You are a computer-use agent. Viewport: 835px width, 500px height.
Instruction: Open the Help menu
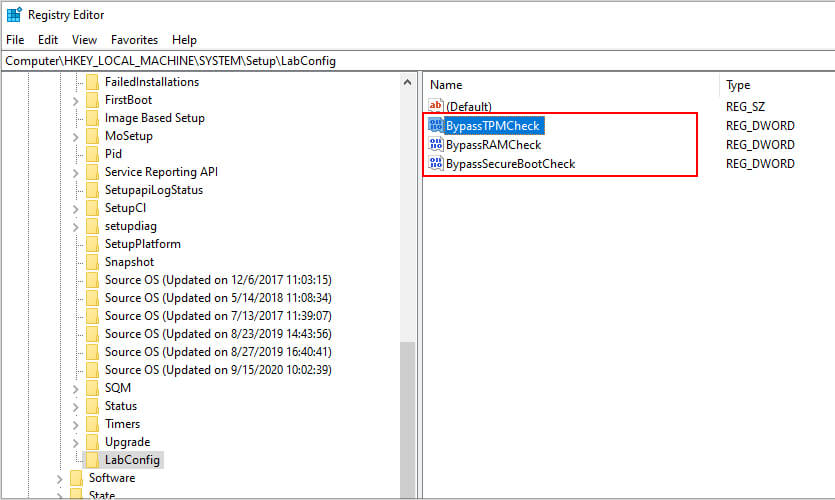point(184,40)
